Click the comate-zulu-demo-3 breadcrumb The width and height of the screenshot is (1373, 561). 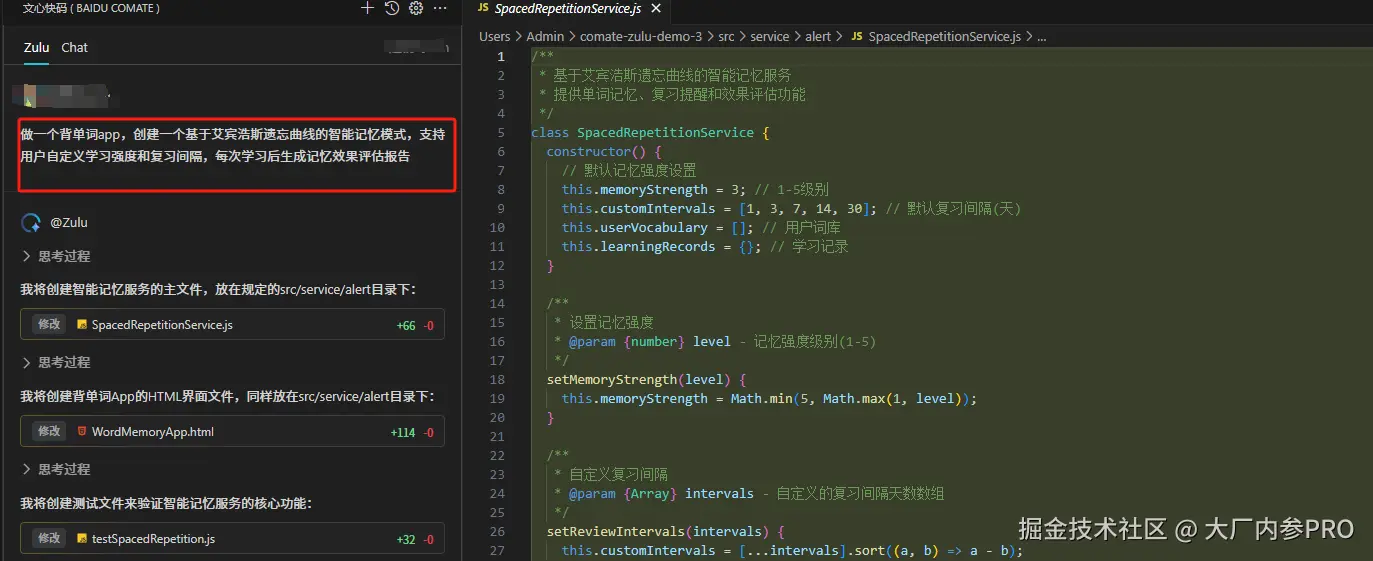(641, 36)
